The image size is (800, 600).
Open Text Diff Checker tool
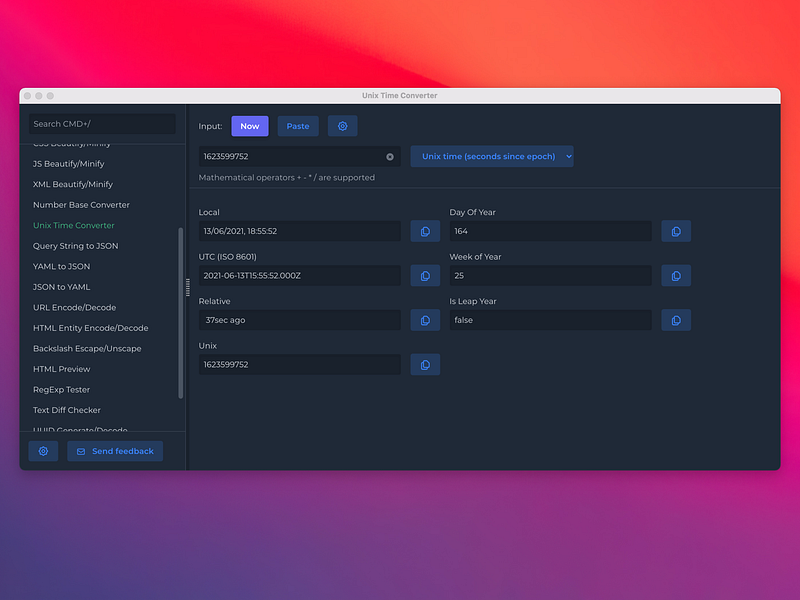tap(66, 410)
